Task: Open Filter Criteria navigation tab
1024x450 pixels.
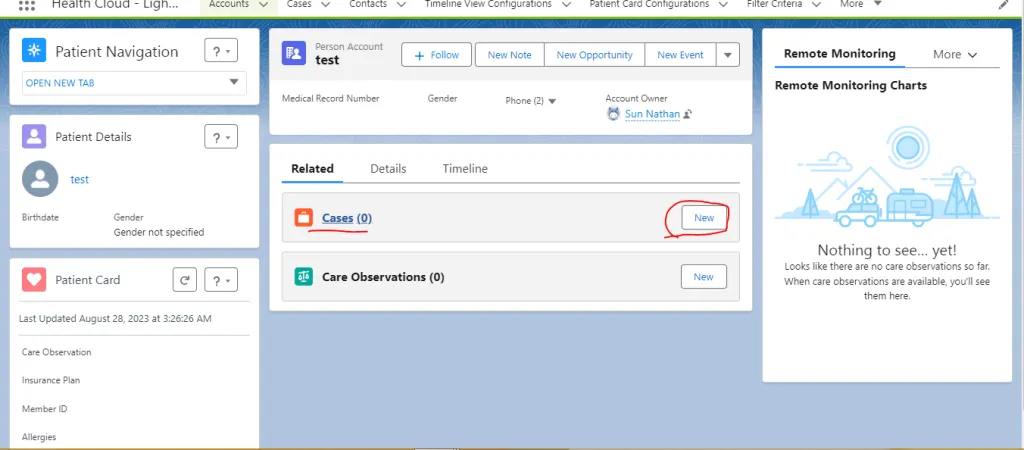Action: pyautogui.click(x=775, y=4)
